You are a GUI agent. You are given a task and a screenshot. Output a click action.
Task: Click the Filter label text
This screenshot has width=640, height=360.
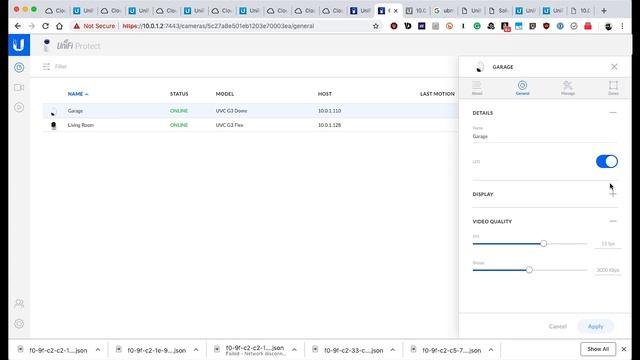60,67
